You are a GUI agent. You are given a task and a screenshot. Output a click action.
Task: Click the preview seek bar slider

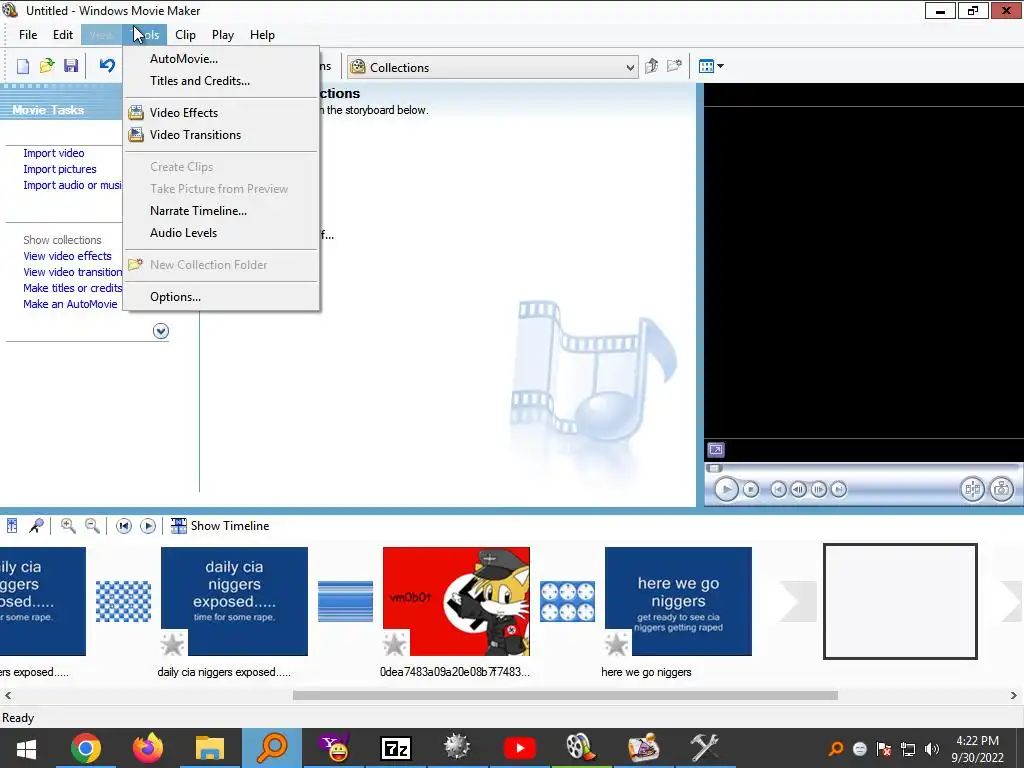point(714,468)
